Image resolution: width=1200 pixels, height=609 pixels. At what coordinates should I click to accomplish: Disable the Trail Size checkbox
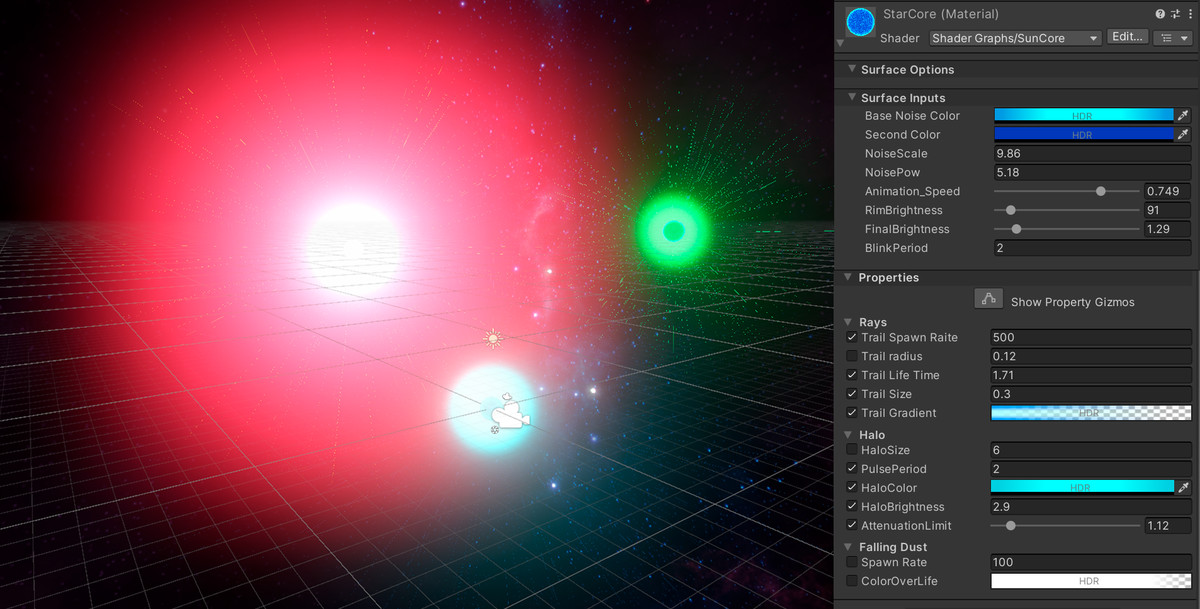coord(852,394)
